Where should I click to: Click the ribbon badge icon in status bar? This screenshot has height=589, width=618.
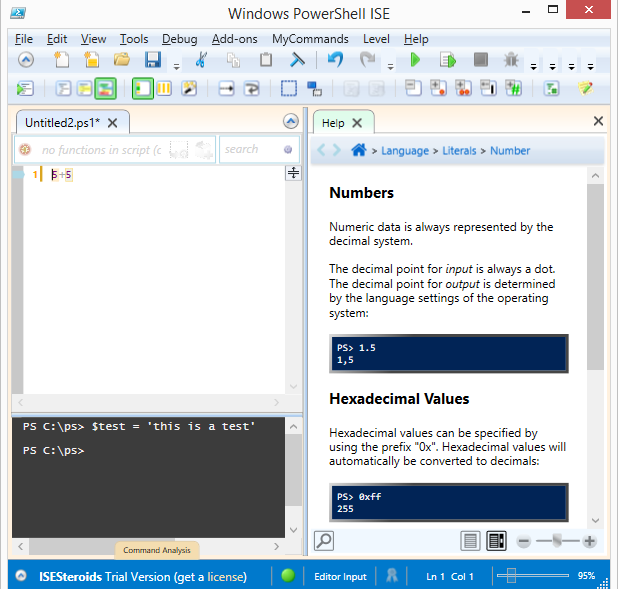click(391, 576)
